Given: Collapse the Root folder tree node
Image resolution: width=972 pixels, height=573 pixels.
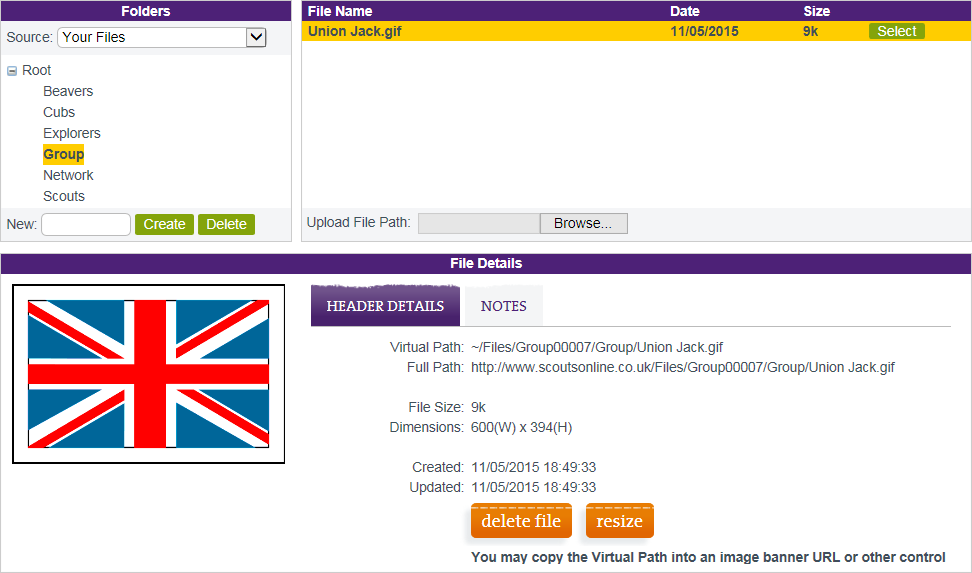Looking at the screenshot, I should pos(12,71).
